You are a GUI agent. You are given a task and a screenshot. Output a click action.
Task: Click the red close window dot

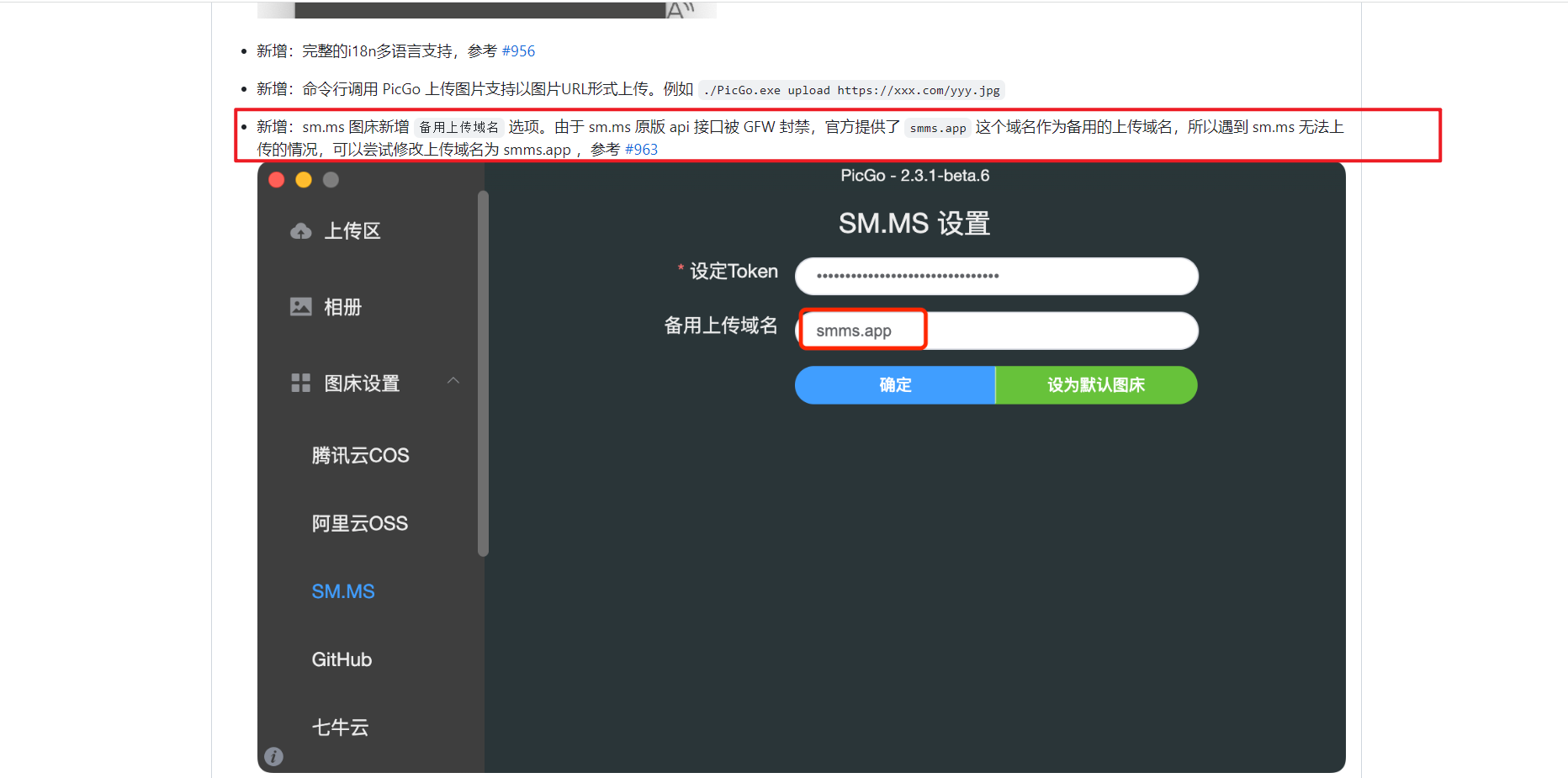276,180
